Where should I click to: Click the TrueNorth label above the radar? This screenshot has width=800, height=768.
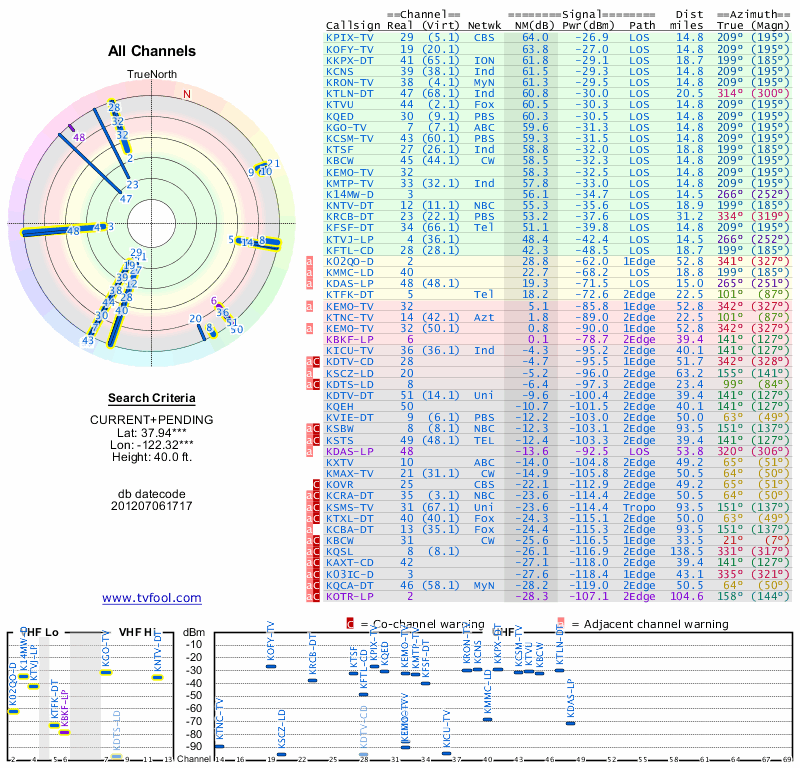(152, 75)
